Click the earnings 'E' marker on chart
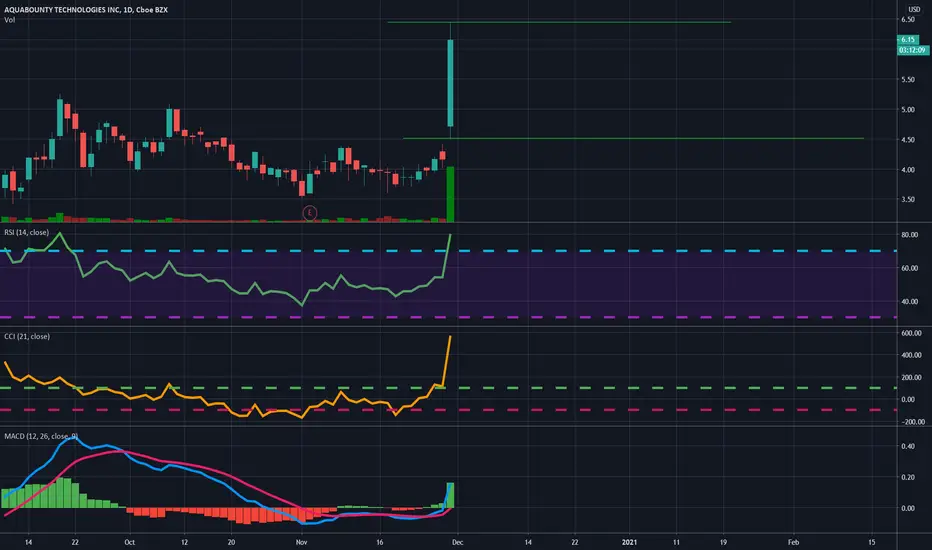Screen dimensions: 932x550 (x=310, y=213)
